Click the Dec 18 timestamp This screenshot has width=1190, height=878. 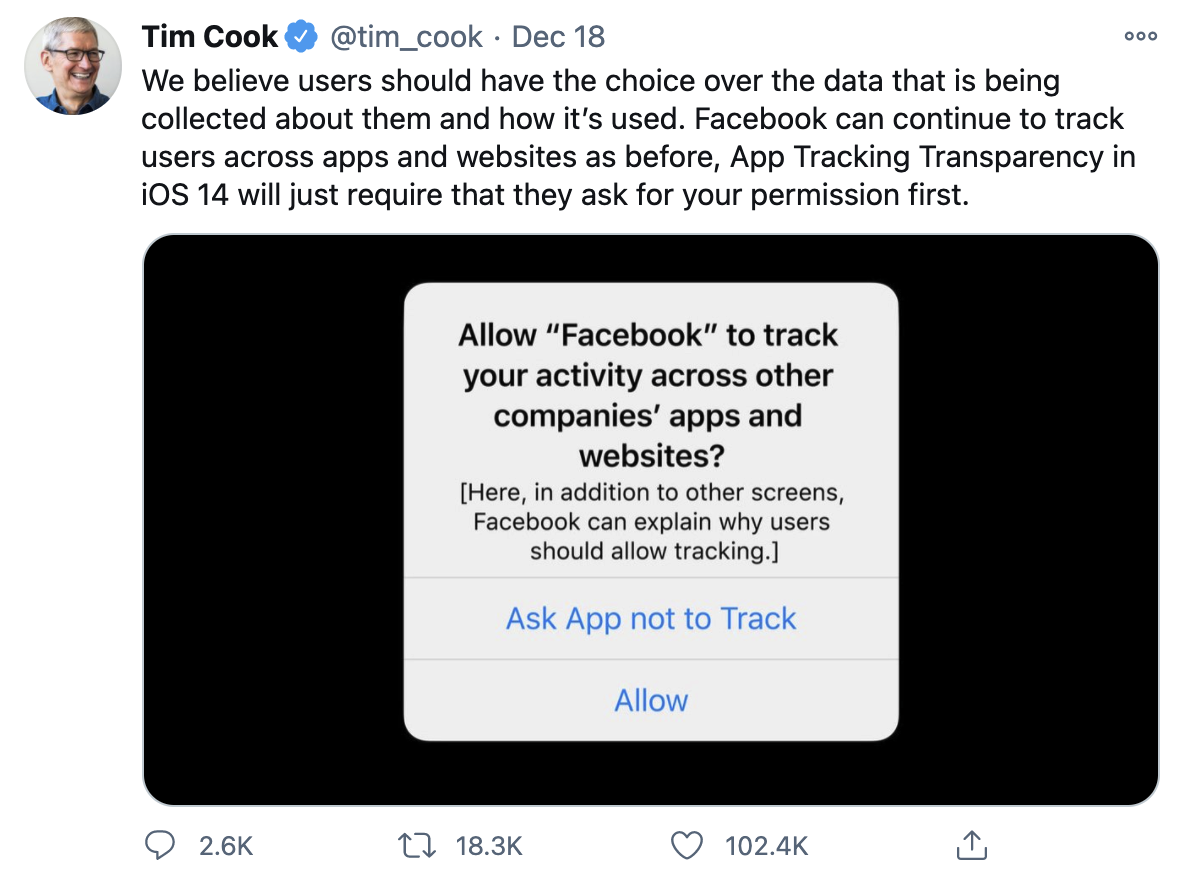point(558,38)
